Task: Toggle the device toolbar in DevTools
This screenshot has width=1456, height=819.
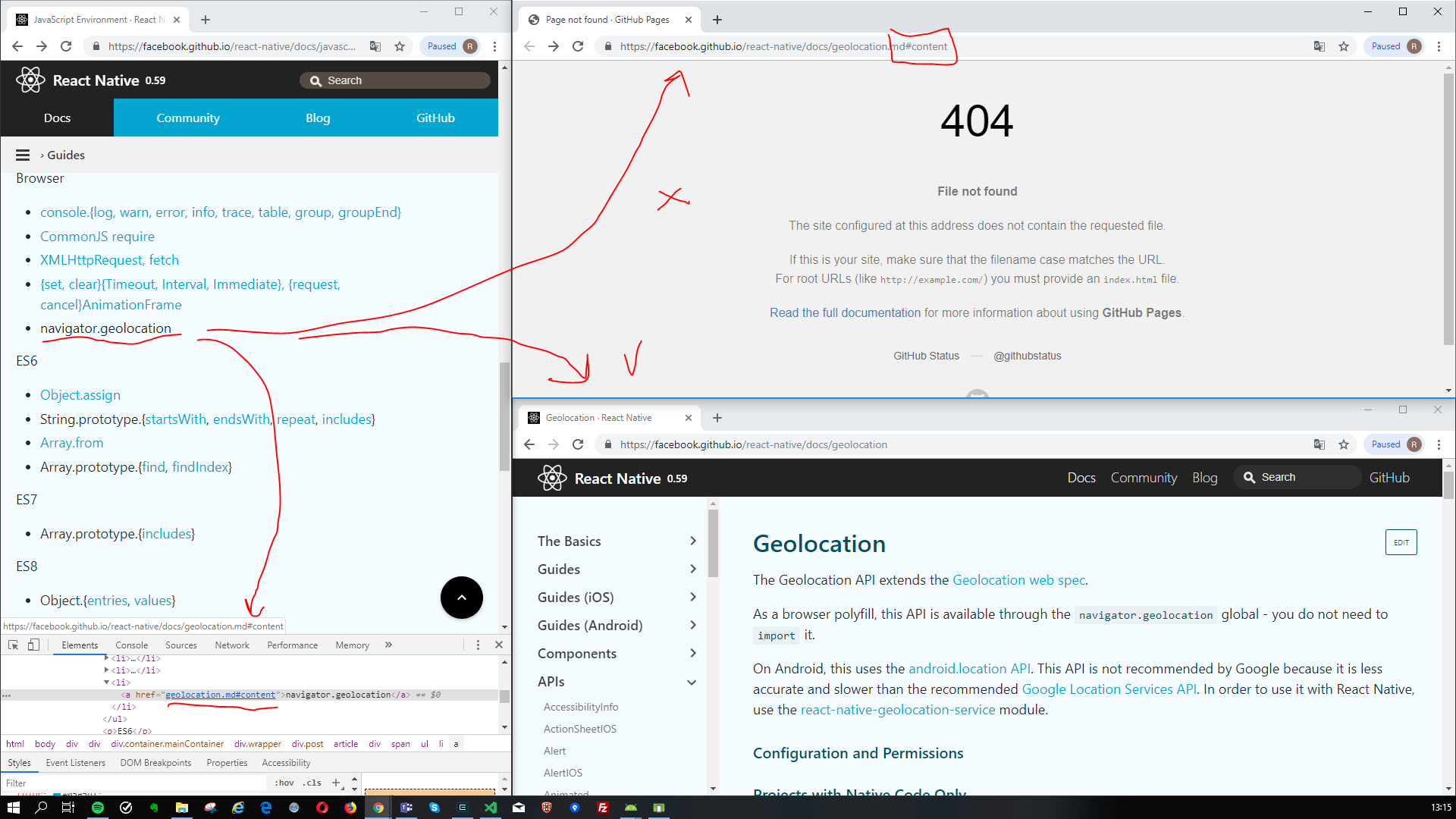Action: 33,645
